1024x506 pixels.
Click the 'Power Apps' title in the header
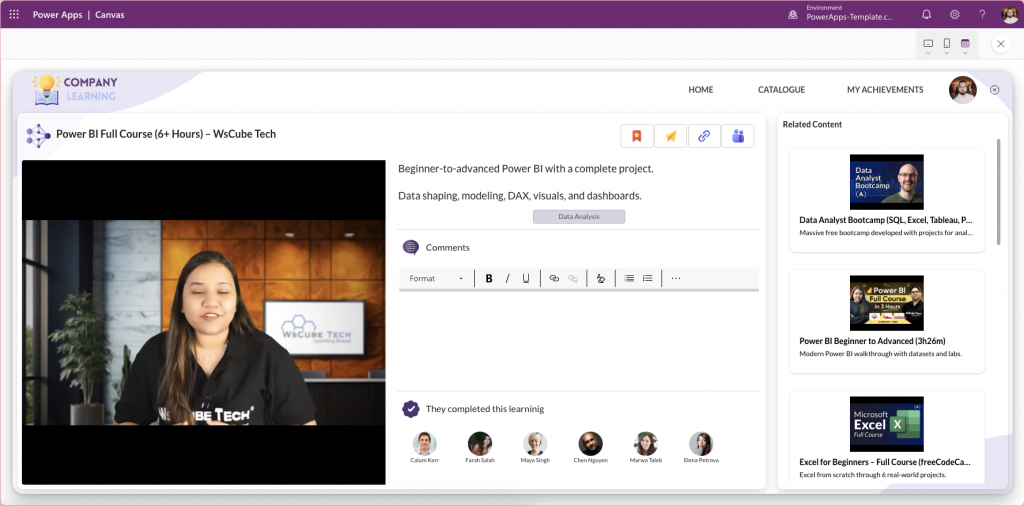pos(57,14)
